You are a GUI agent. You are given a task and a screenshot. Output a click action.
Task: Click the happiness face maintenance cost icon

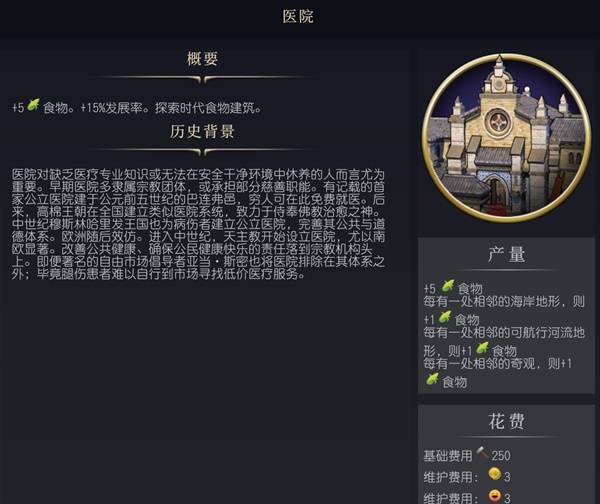pyautogui.click(x=495, y=496)
